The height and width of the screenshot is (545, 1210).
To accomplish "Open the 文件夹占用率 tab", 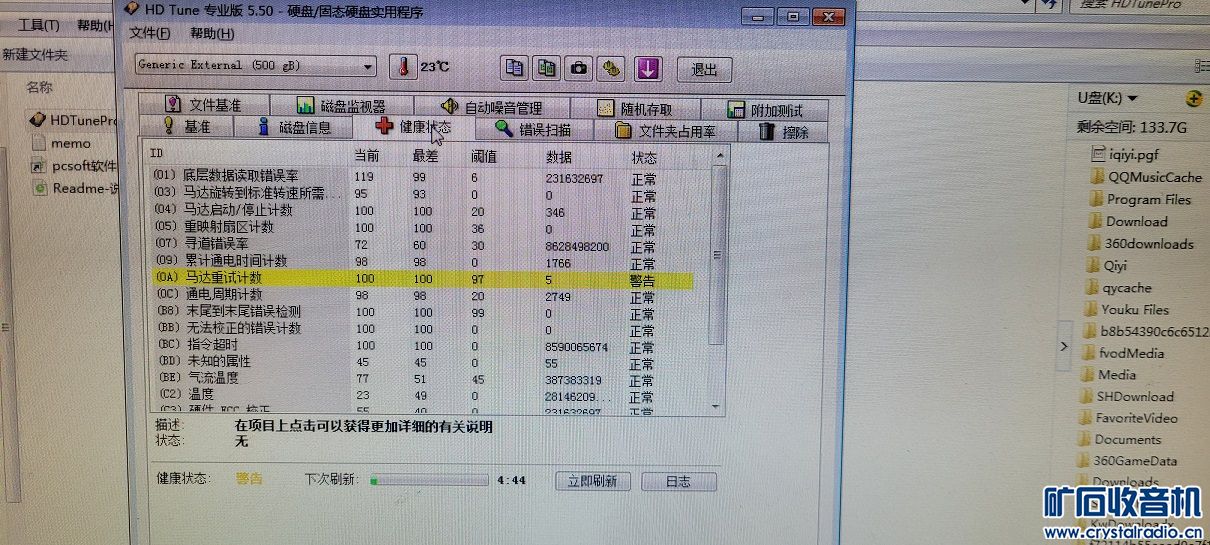I will coord(665,131).
